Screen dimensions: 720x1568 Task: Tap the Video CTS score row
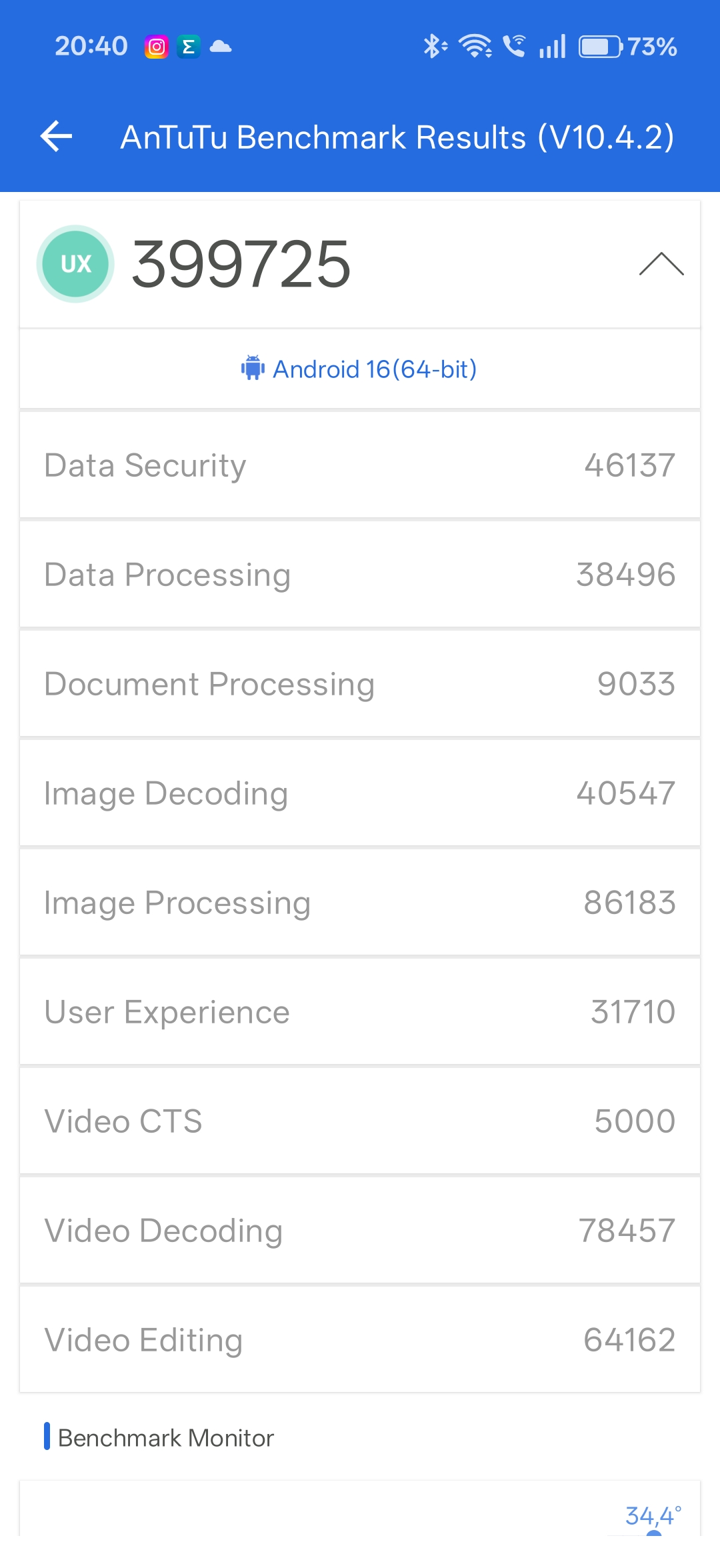pyautogui.click(x=360, y=1121)
